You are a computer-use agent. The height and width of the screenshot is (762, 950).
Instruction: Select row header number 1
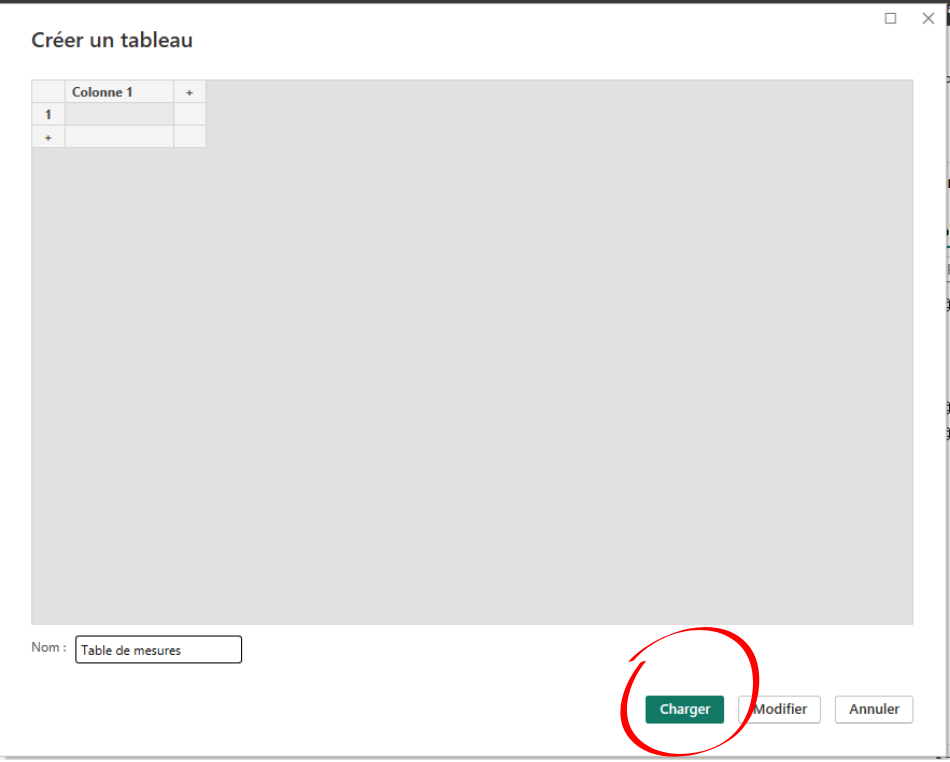point(48,114)
